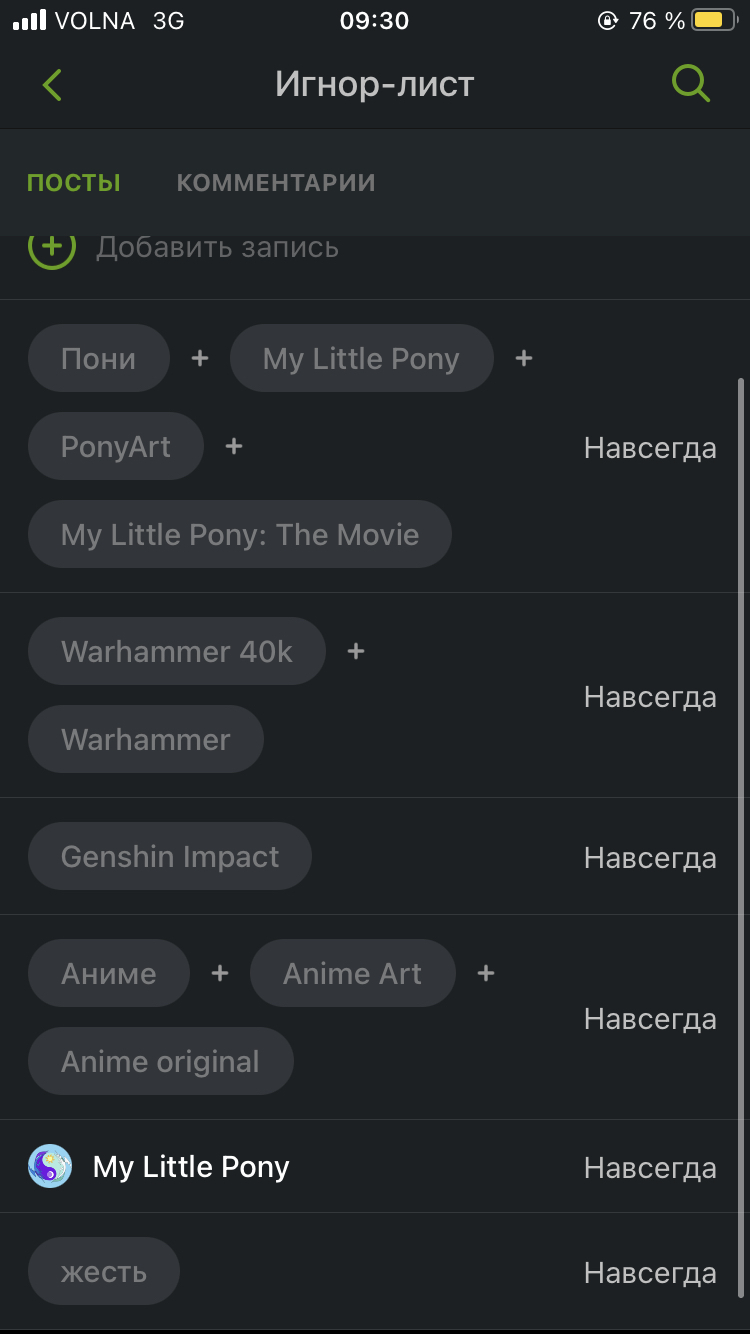Image resolution: width=750 pixels, height=1334 pixels.
Task: Open Навсегда duration for жесть rule
Action: point(650,1273)
